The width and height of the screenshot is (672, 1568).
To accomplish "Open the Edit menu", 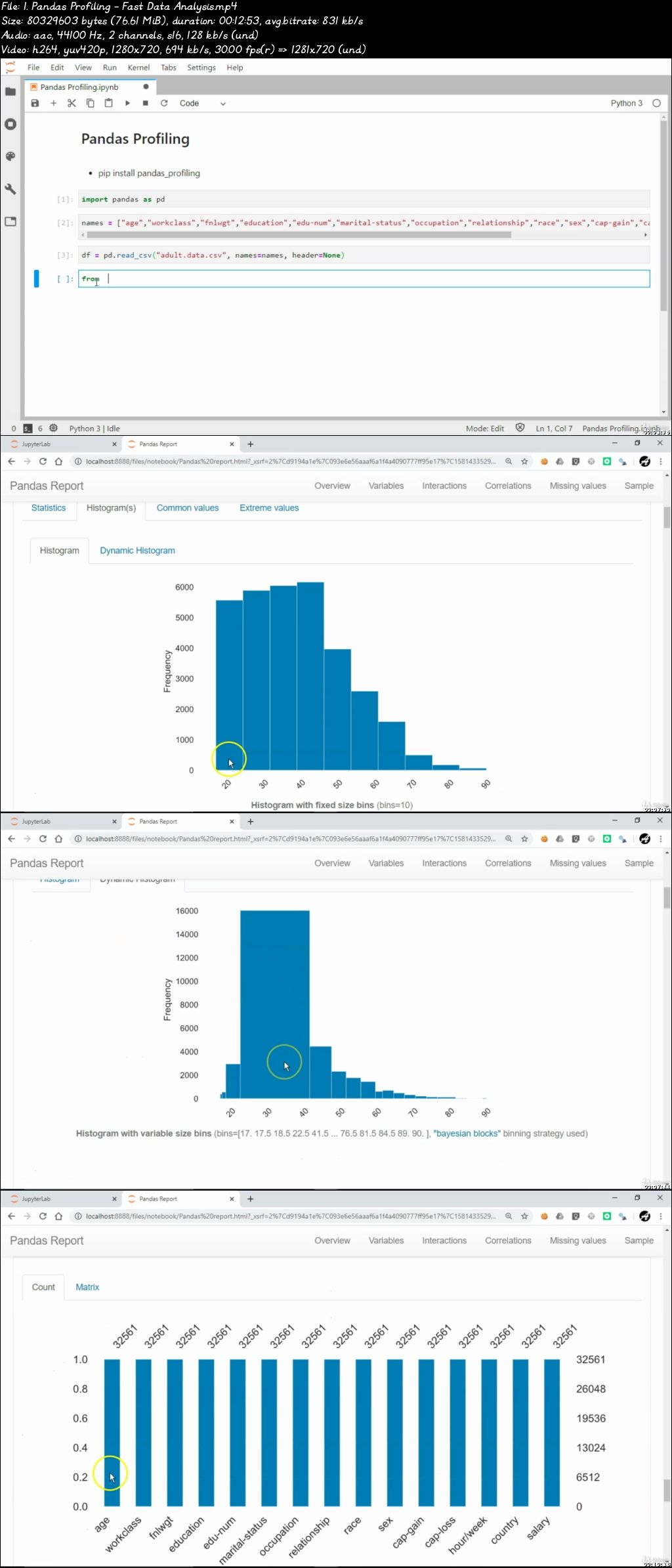I will (57, 68).
